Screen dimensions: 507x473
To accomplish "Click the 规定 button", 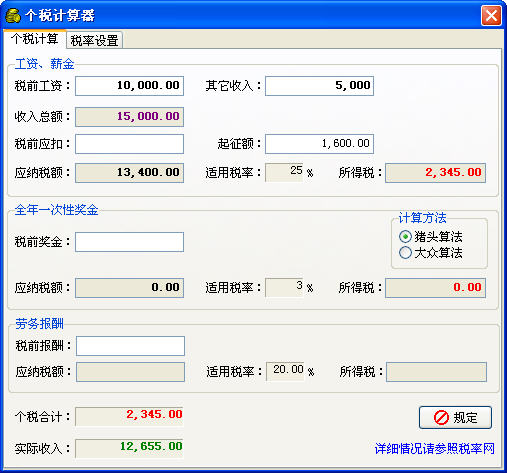I will (x=455, y=417).
